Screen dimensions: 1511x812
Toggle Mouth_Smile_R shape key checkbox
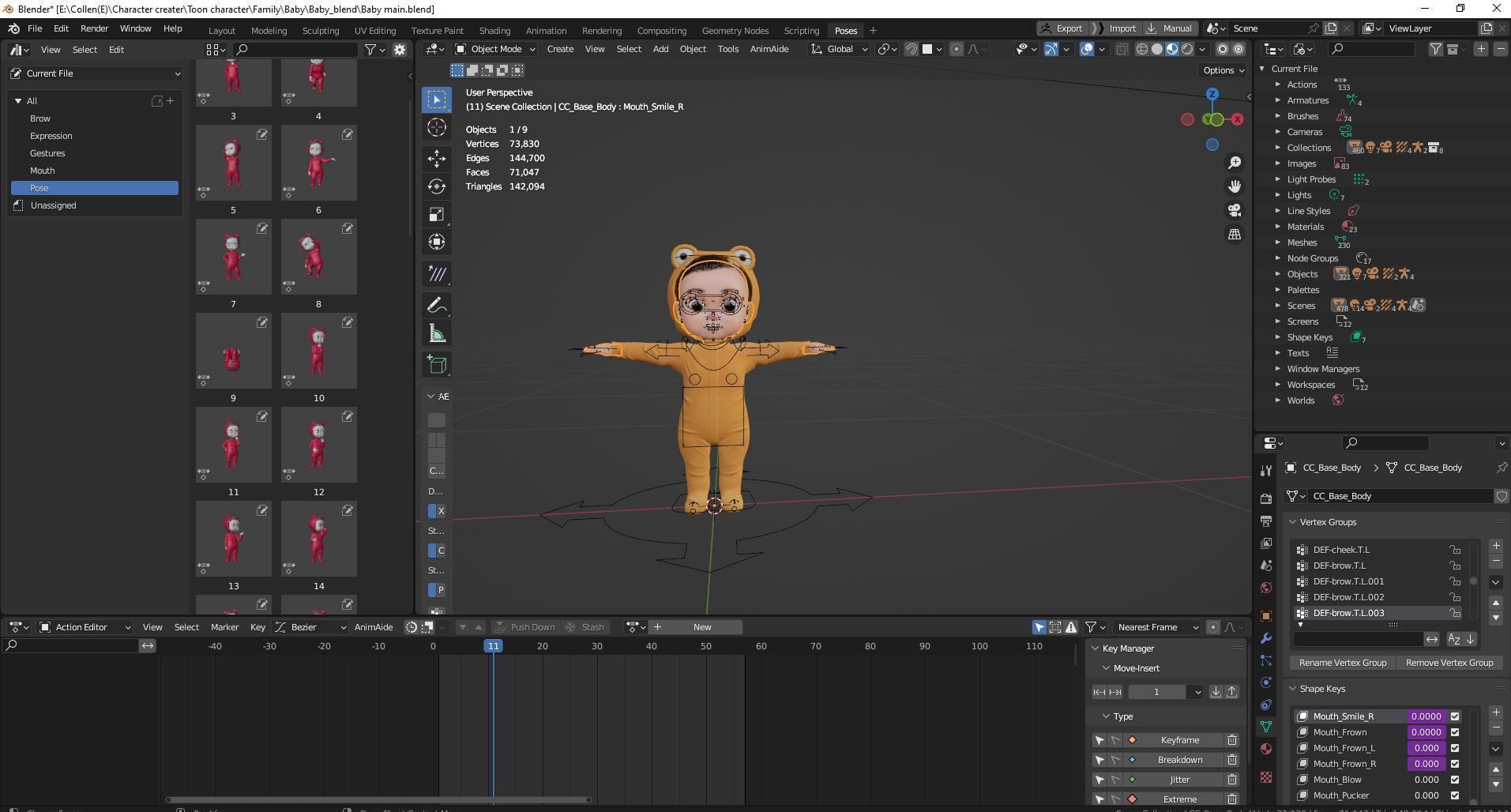tap(1455, 716)
